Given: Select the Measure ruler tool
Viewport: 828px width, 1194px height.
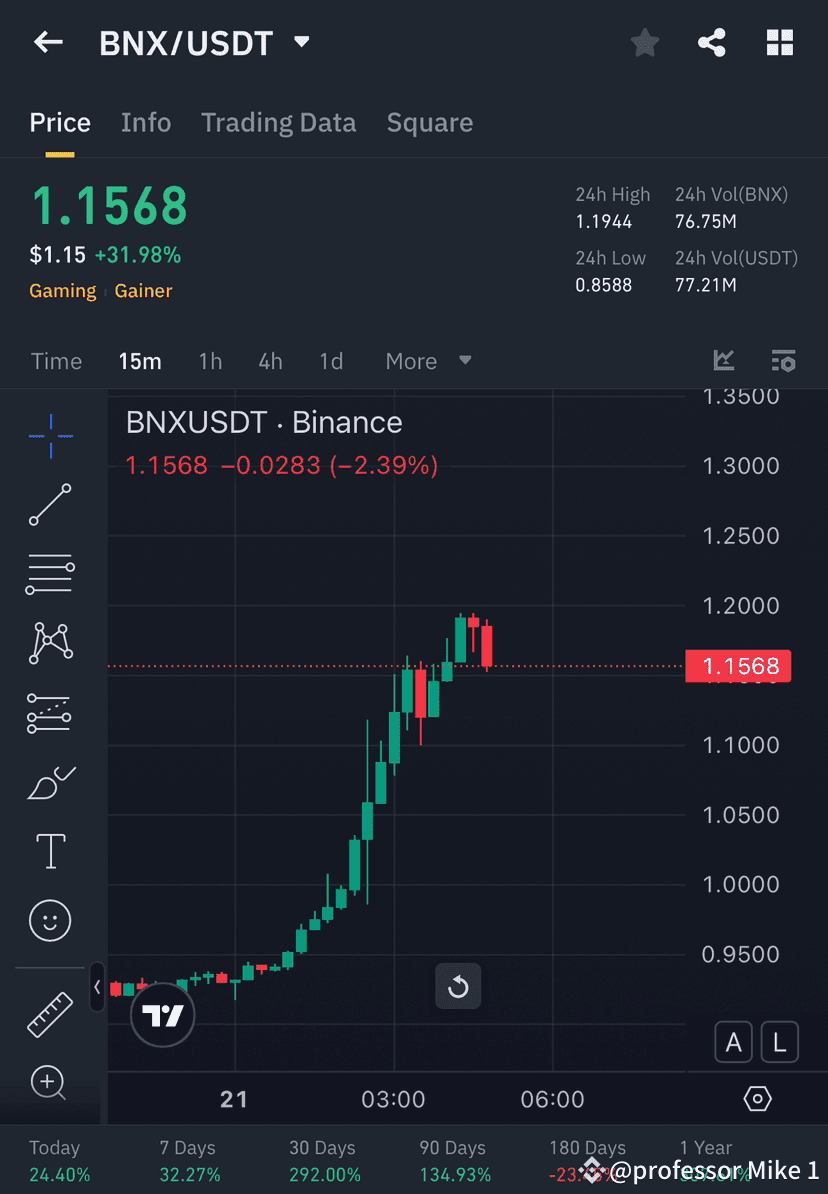Looking at the screenshot, I should 50,1013.
